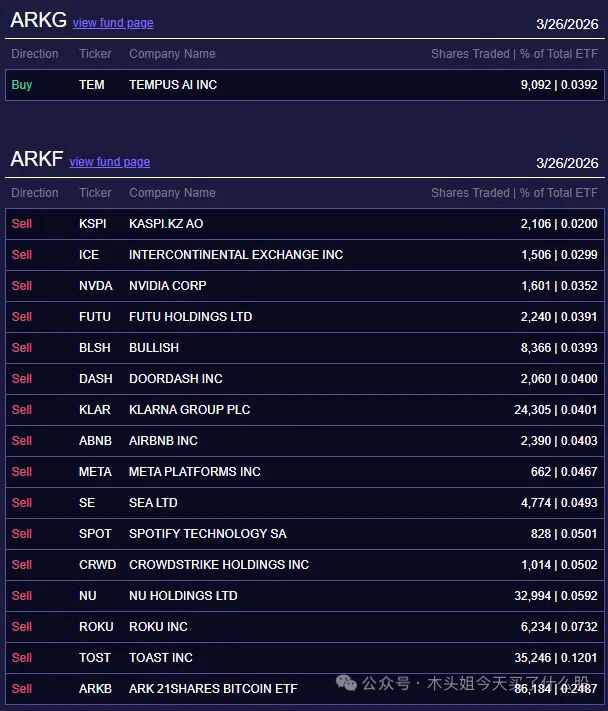Click value 8,366 | 0.0393

tap(559, 348)
